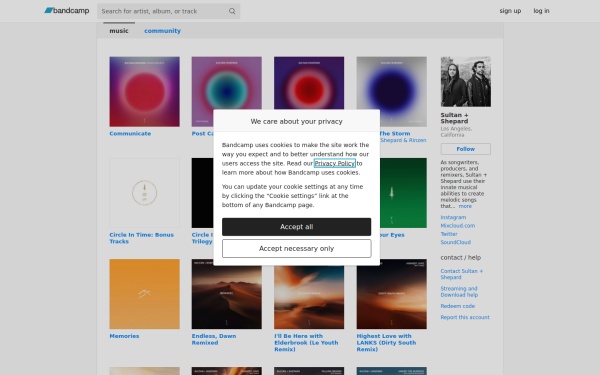Open Contact Sultan + Shepard link
The height and width of the screenshot is (375, 600).
[461, 274]
